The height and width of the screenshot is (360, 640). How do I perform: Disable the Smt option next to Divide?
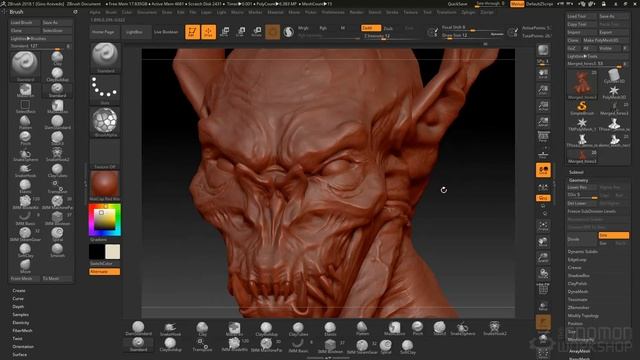(x=613, y=235)
